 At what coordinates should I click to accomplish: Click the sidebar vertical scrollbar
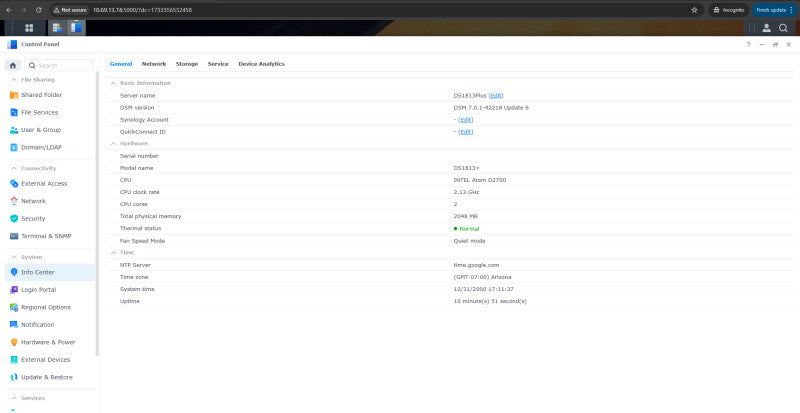(x=97, y=214)
